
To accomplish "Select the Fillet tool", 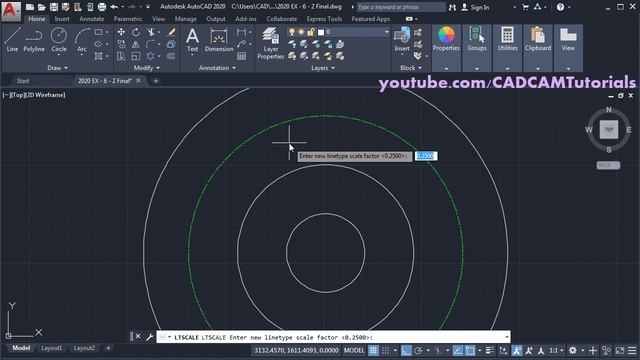I will click(151, 44).
